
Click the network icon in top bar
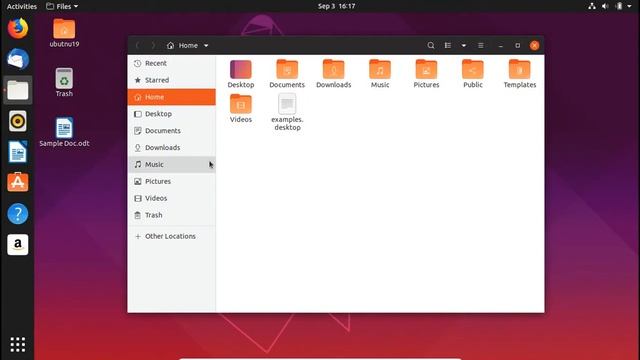(x=592, y=6)
